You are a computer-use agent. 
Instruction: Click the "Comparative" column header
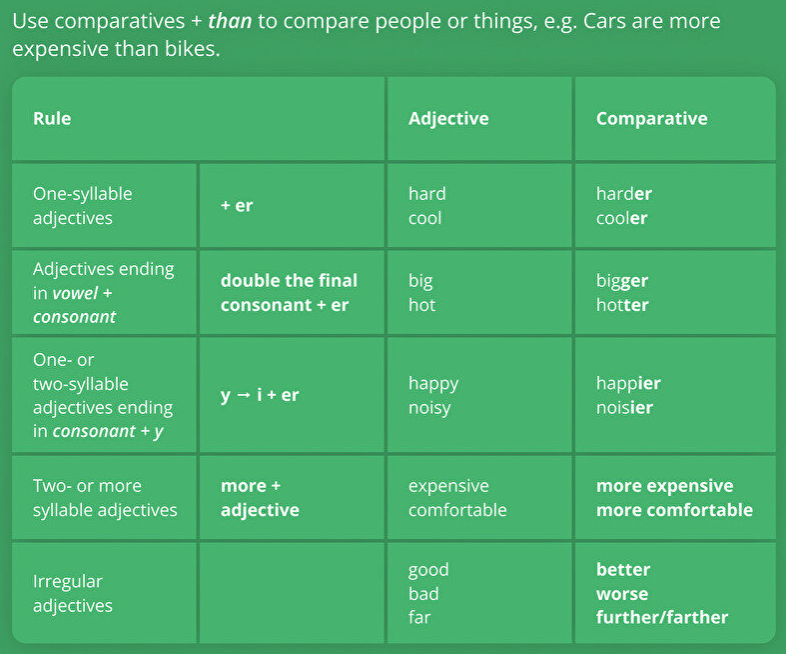coord(651,118)
